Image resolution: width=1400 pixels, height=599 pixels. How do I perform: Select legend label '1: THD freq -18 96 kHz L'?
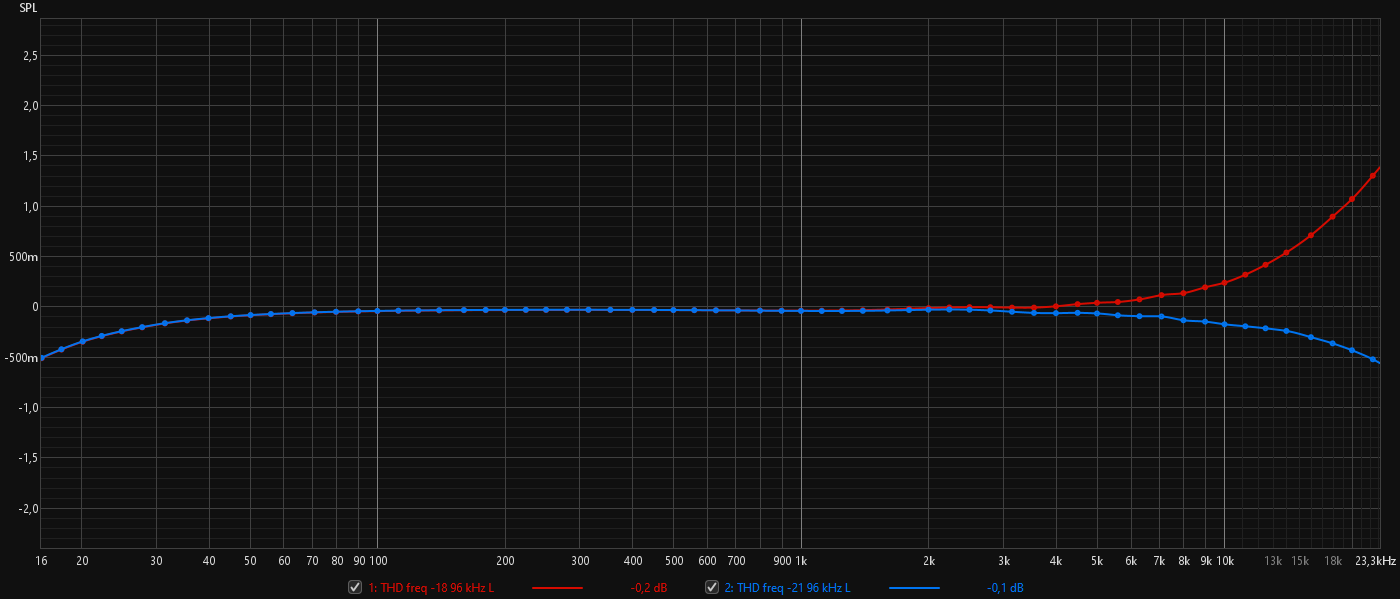[431, 588]
